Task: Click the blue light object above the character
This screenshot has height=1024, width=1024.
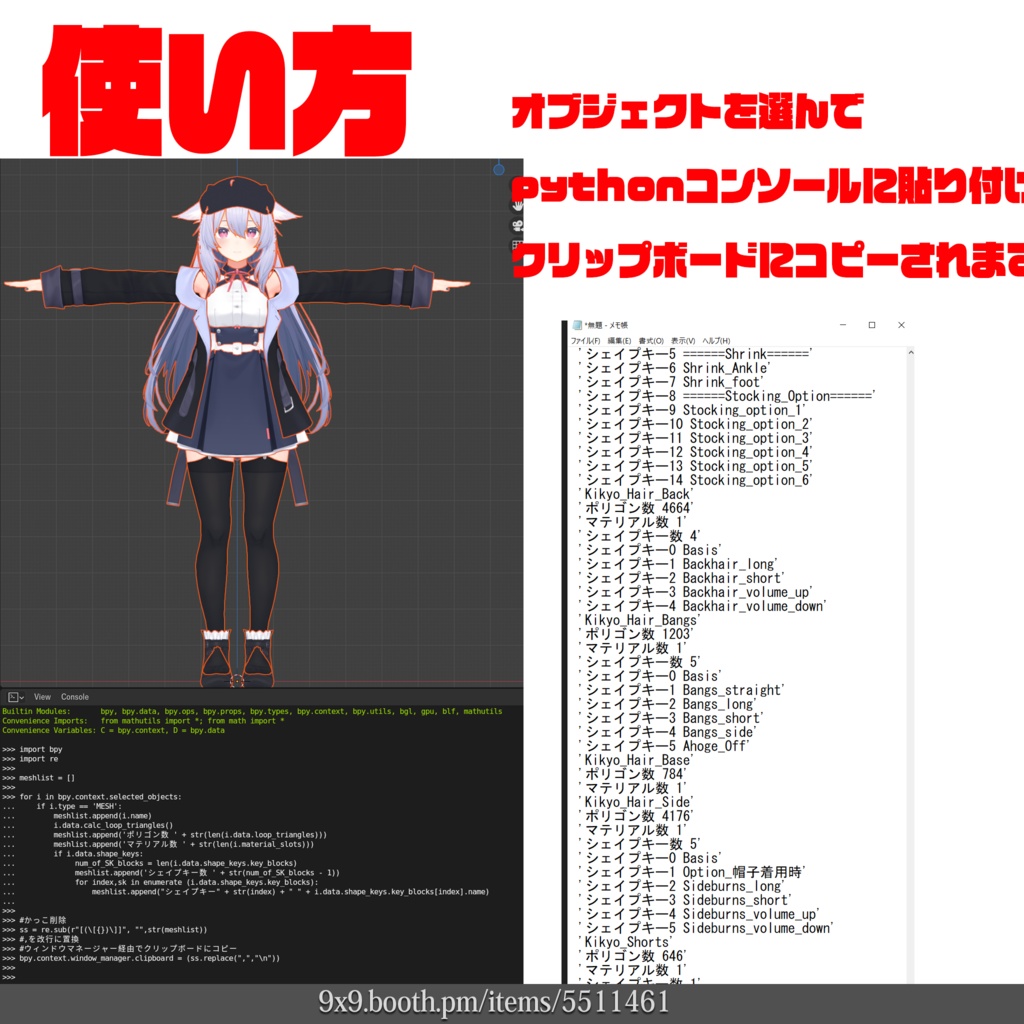Action: click(x=499, y=170)
